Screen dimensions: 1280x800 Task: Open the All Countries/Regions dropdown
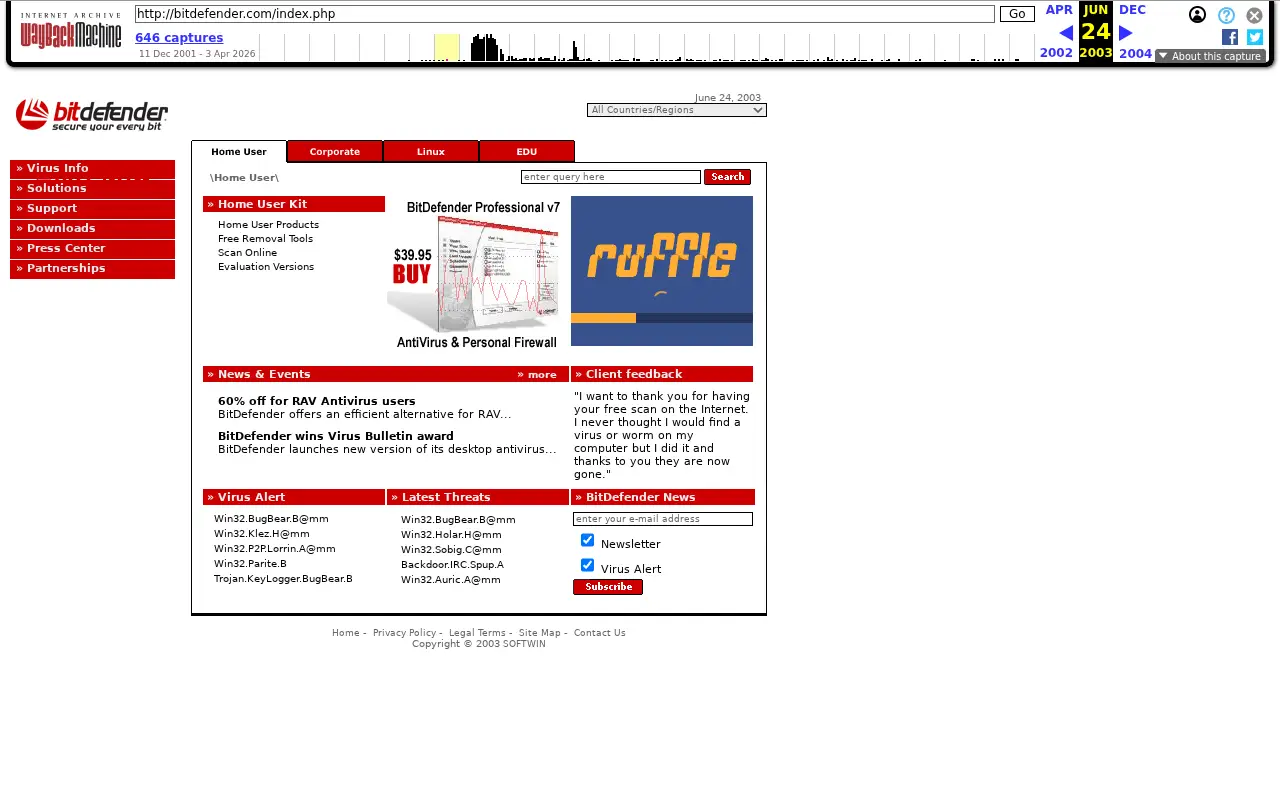677,110
